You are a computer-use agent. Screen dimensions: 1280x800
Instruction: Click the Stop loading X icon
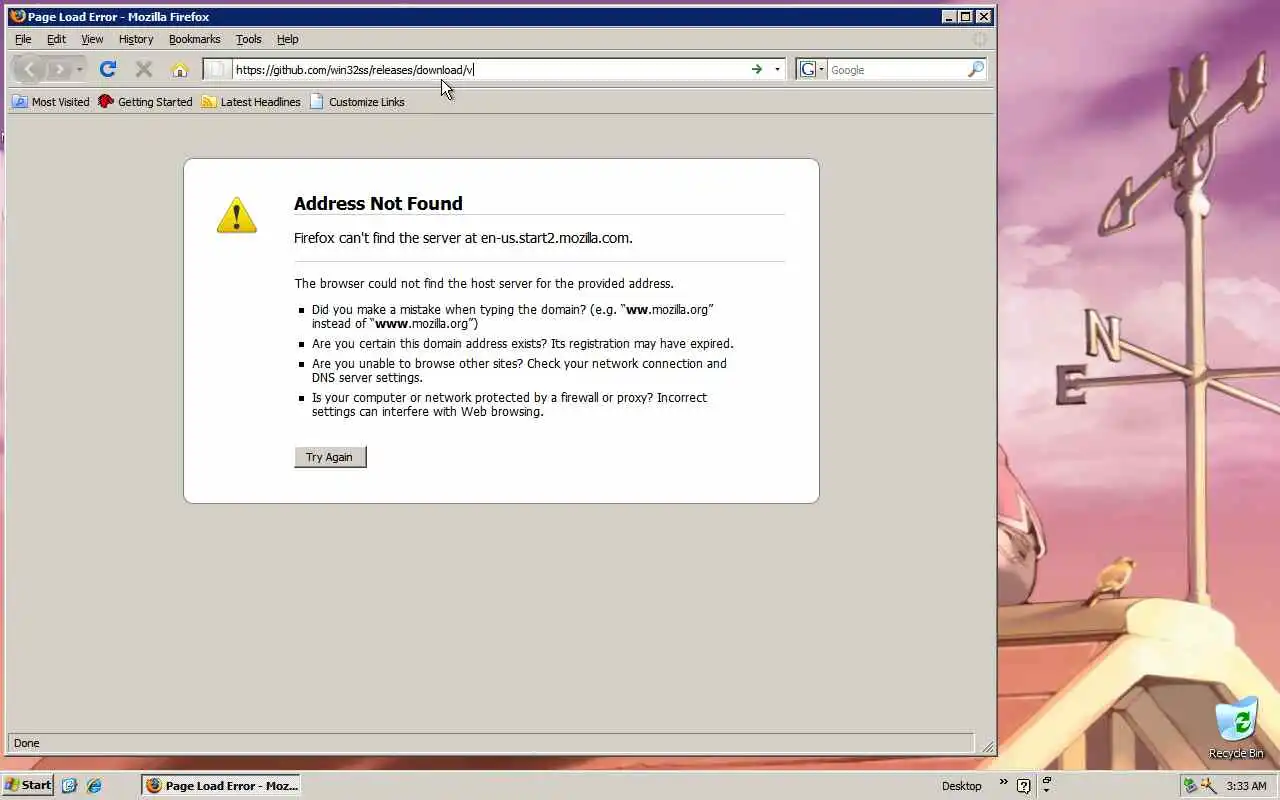[144, 69]
